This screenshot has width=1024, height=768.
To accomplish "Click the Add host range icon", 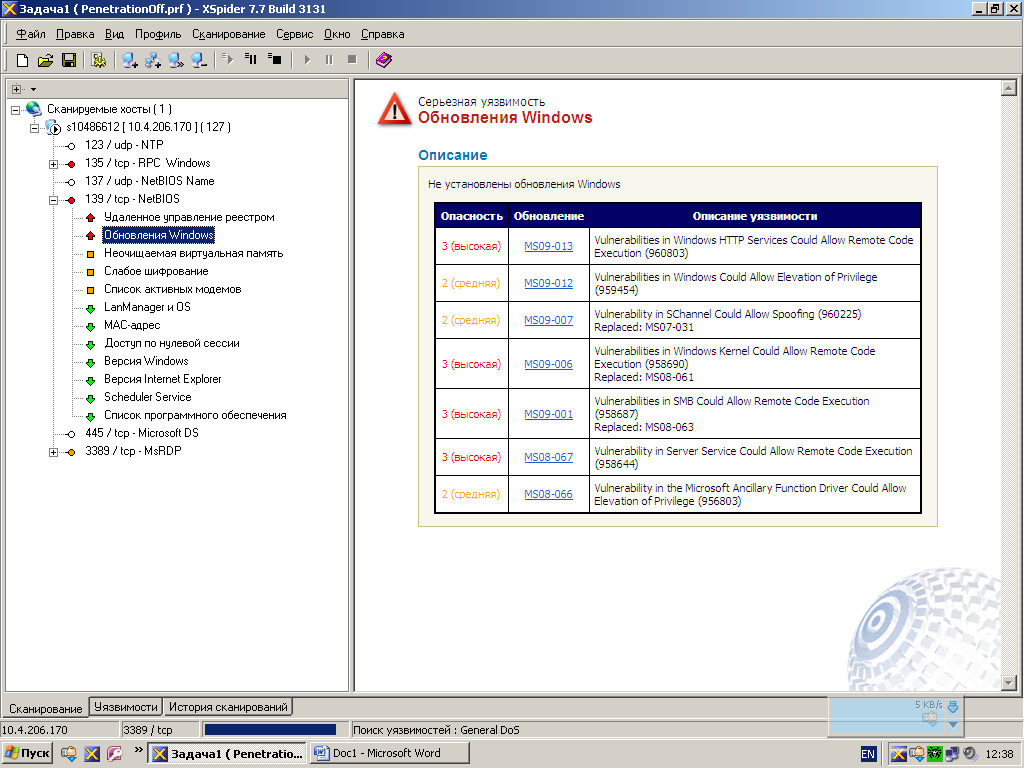I will tap(153, 60).
